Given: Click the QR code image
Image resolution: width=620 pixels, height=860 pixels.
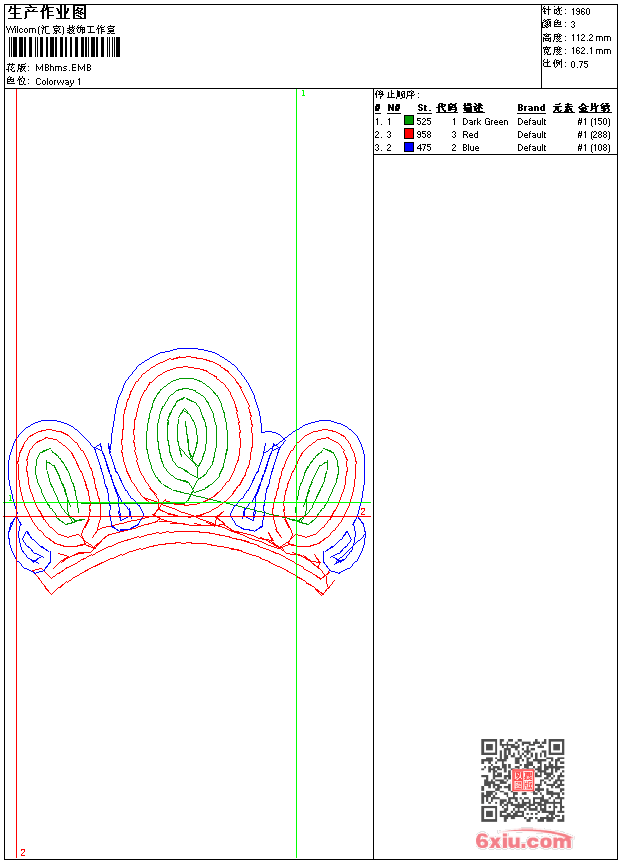Looking at the screenshot, I should click(522, 780).
